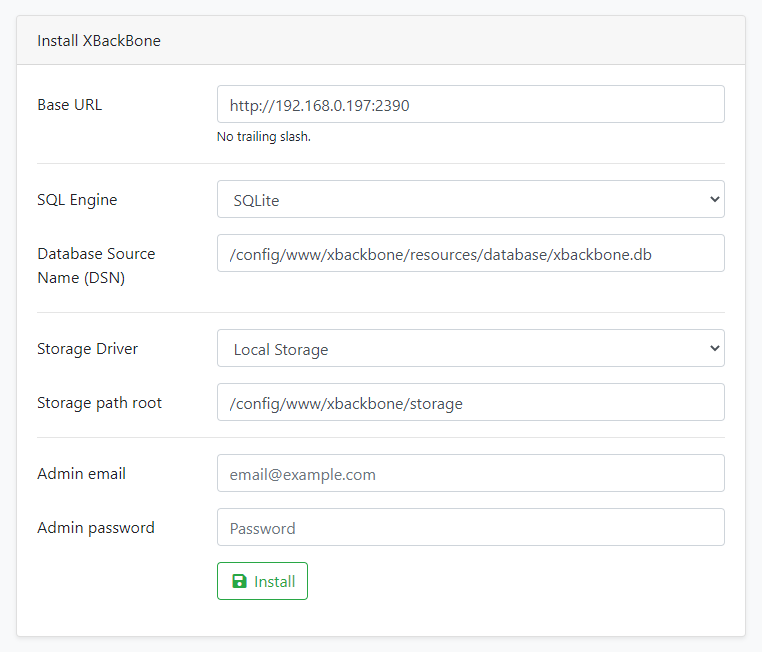Click the 'No trailing slash.' hint text

263,137
